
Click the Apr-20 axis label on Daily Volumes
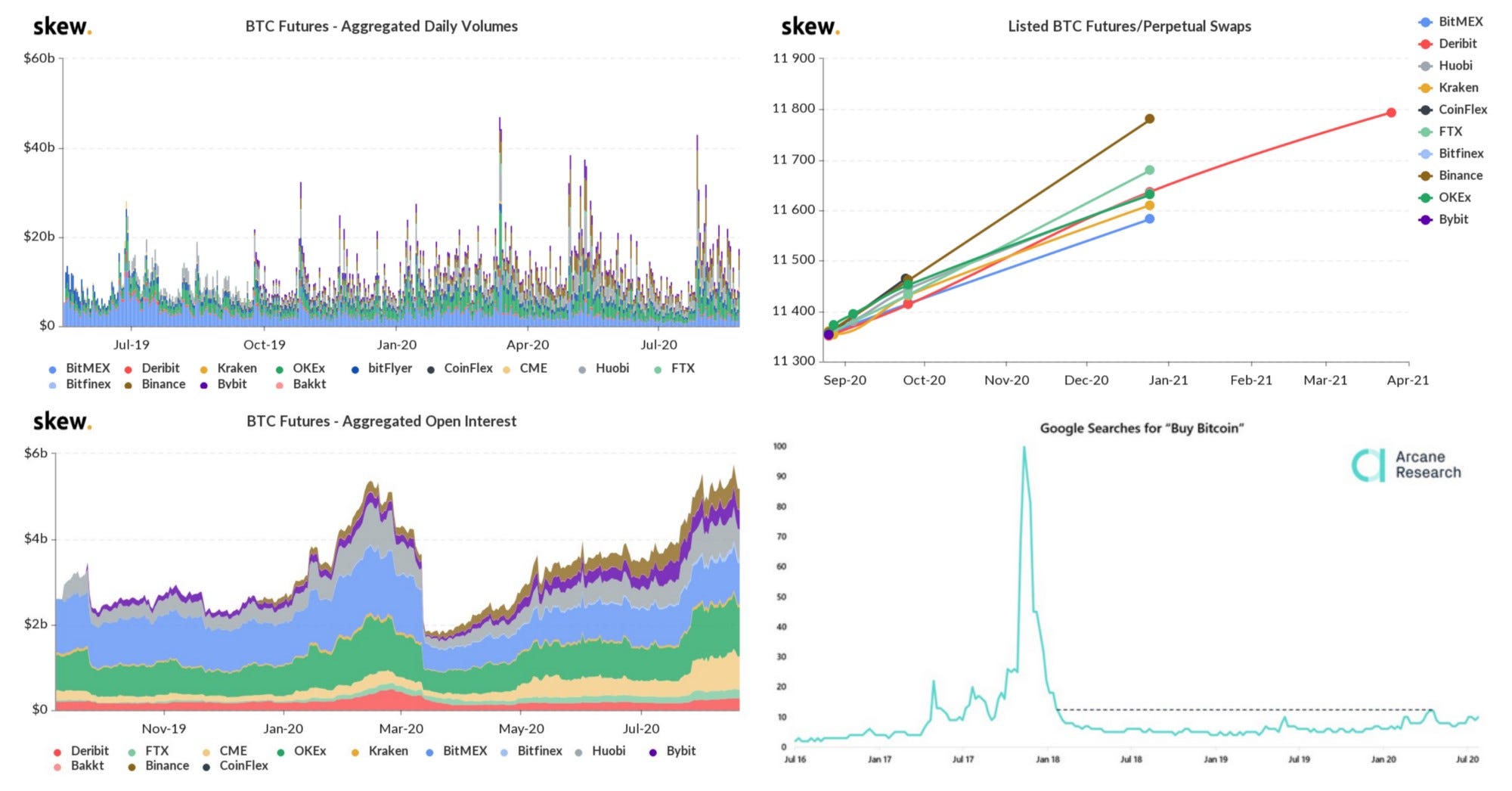click(528, 345)
